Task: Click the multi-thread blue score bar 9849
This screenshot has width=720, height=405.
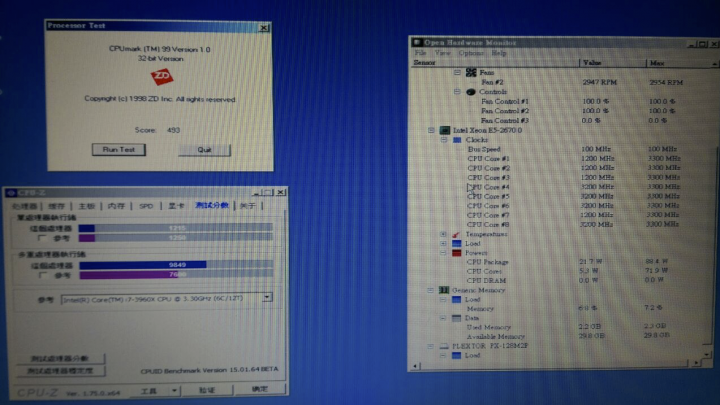Action: [x=143, y=265]
